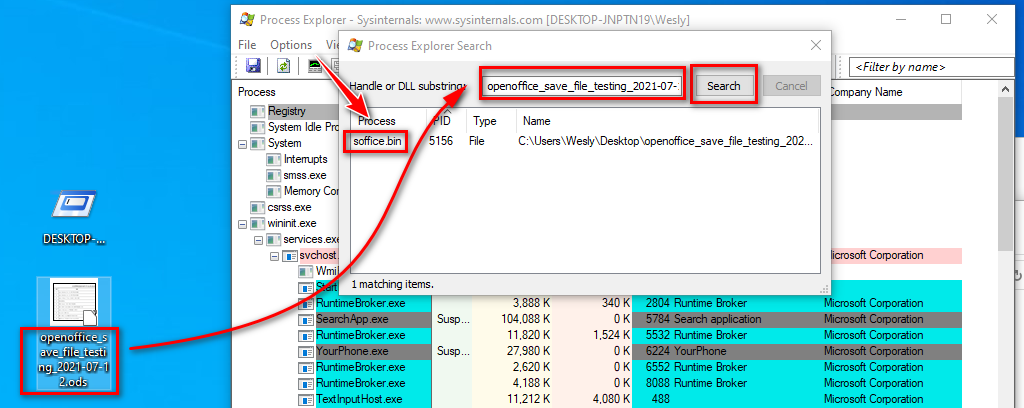Close the Process Explorer Search dialog
The height and width of the screenshot is (408, 1024).
point(815,45)
